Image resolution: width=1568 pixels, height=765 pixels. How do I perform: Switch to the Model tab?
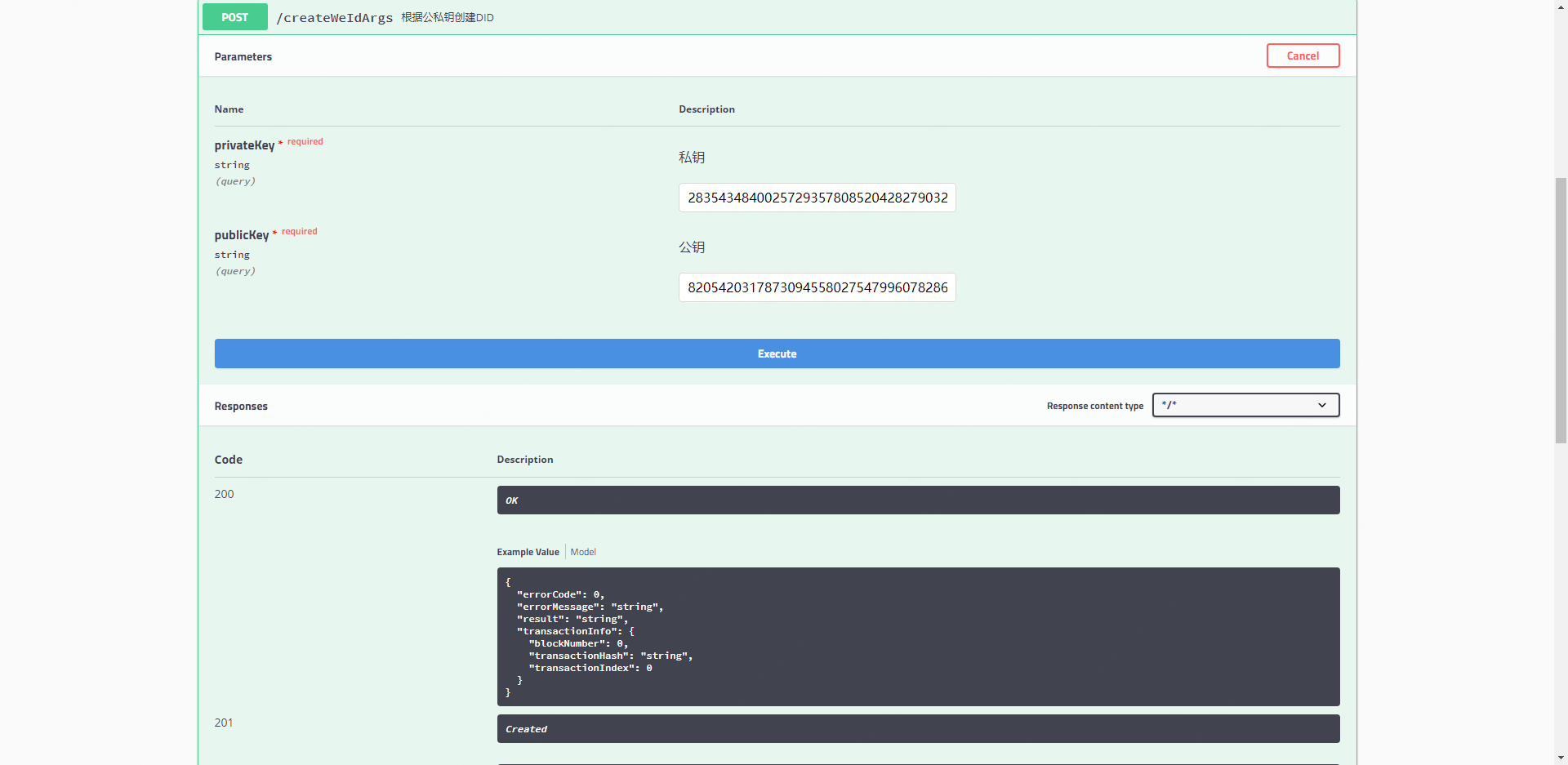point(583,552)
